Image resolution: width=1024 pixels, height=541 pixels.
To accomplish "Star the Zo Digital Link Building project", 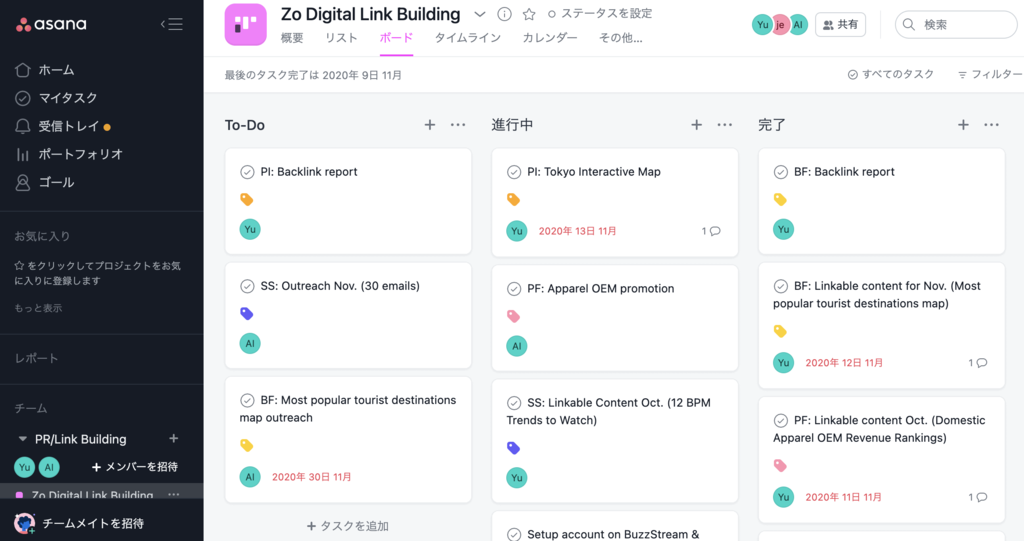I will 529,14.
